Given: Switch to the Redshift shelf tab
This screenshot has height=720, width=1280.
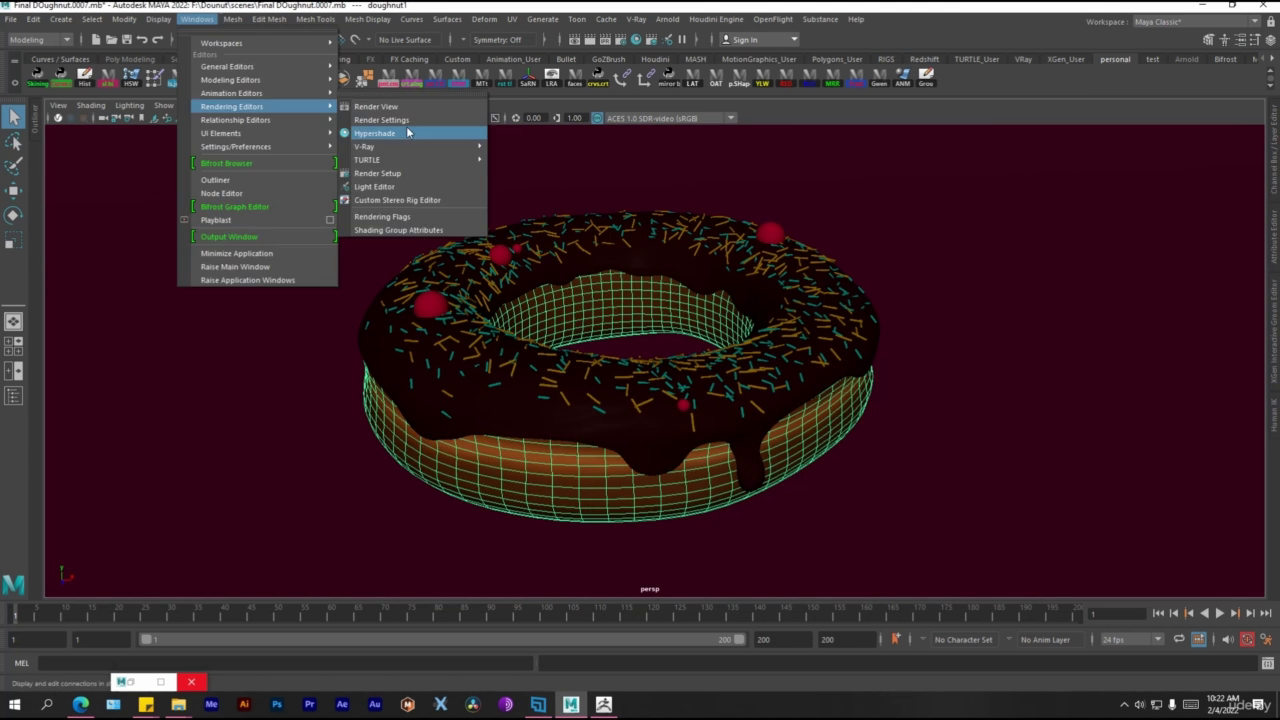Looking at the screenshot, I should click(x=924, y=59).
